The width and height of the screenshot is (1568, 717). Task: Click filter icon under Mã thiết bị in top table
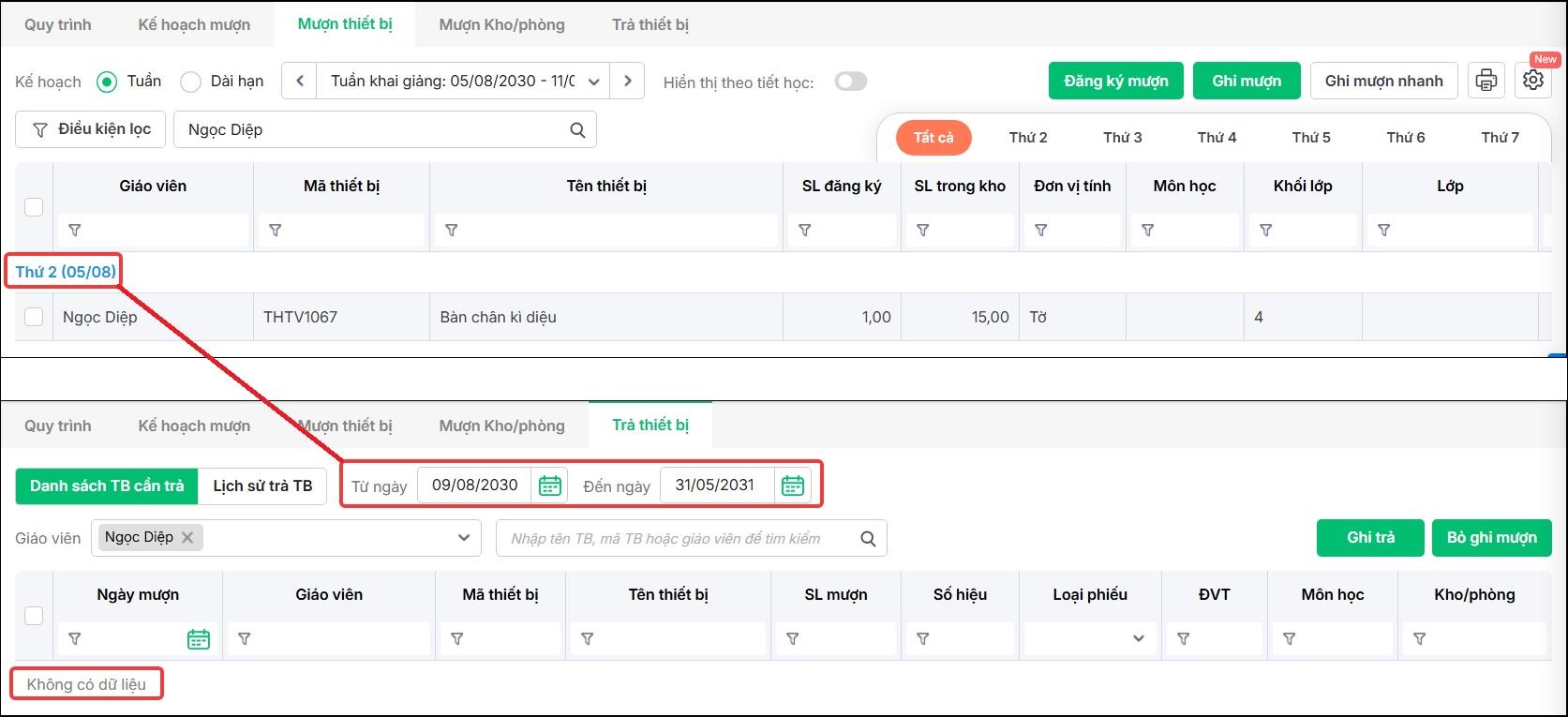(x=276, y=230)
